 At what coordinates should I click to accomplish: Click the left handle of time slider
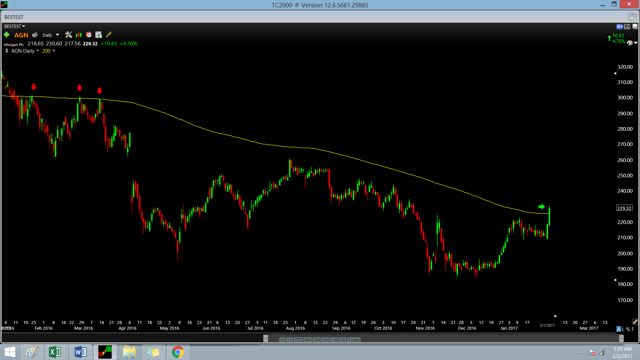coord(266,338)
